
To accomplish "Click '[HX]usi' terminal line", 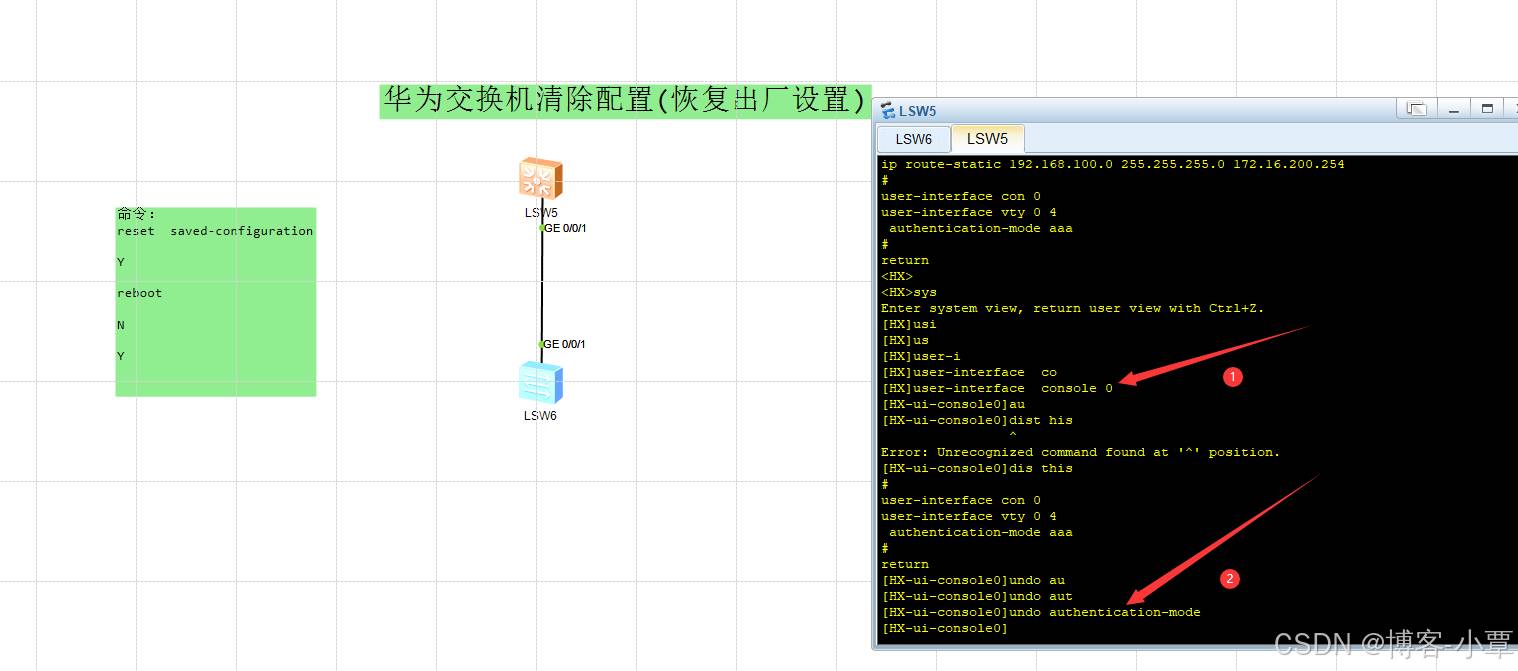I will [x=909, y=324].
